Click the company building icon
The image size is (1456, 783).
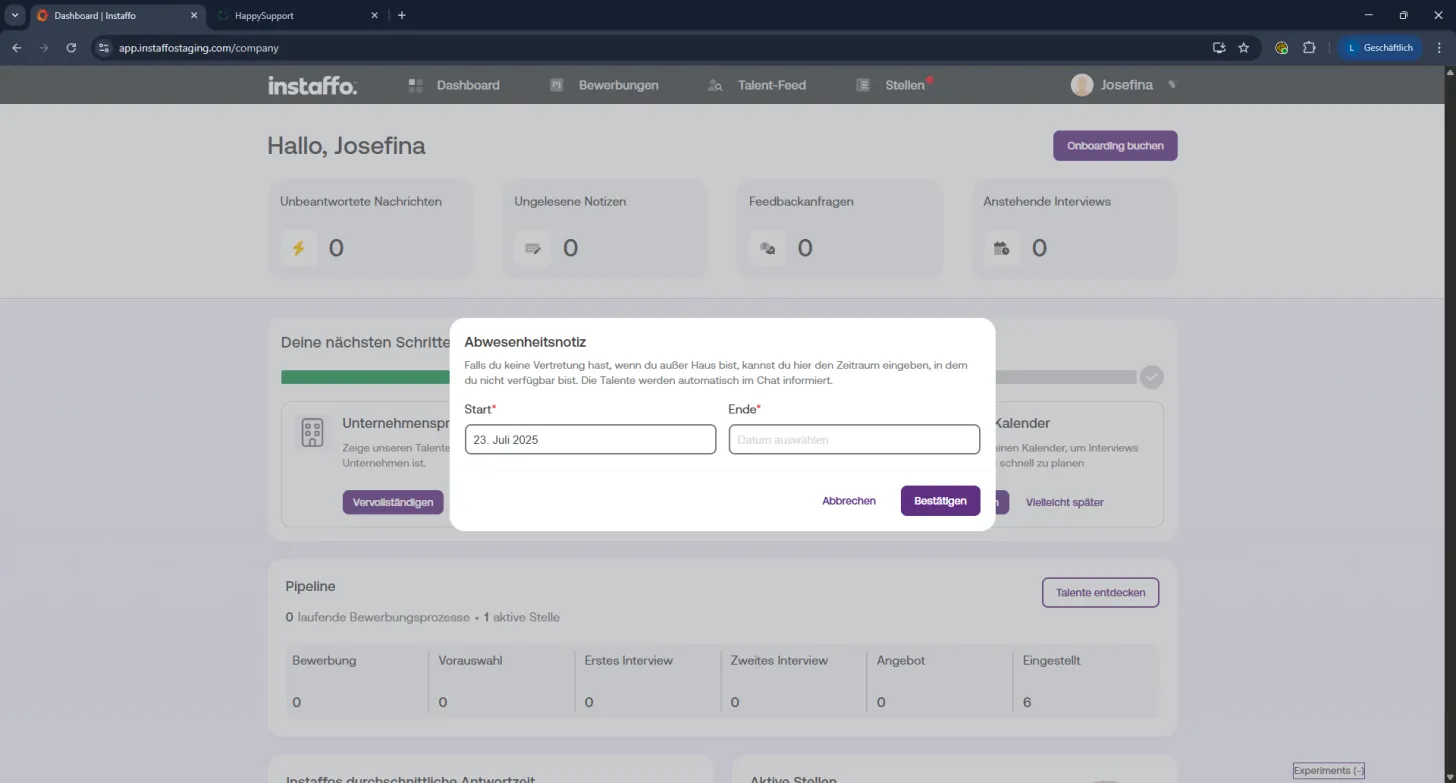coord(312,433)
